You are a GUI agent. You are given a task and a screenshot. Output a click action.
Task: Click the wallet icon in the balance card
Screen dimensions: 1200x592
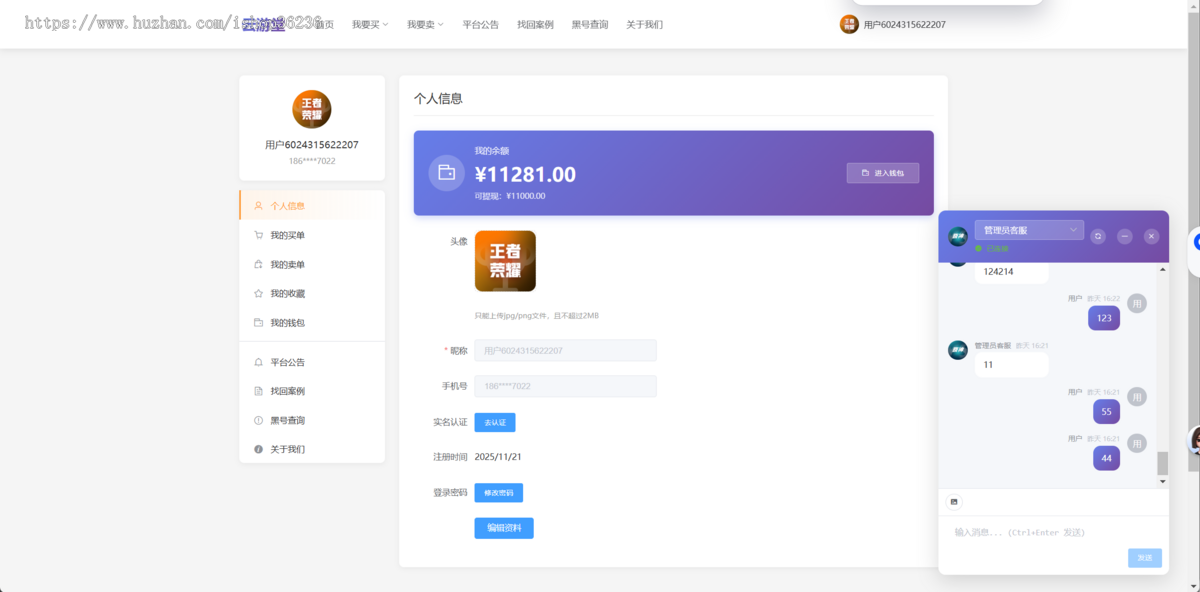point(447,173)
